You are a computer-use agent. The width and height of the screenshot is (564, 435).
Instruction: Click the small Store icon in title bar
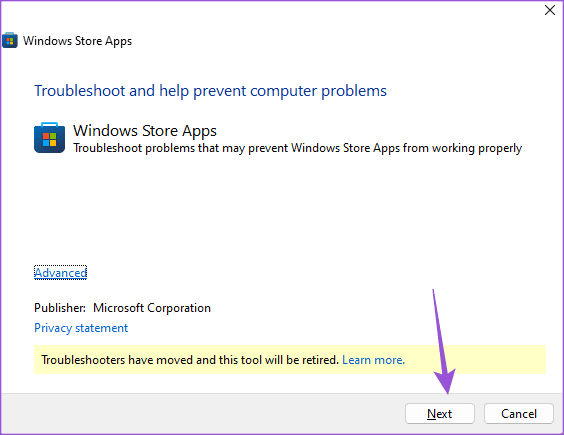pos(10,40)
